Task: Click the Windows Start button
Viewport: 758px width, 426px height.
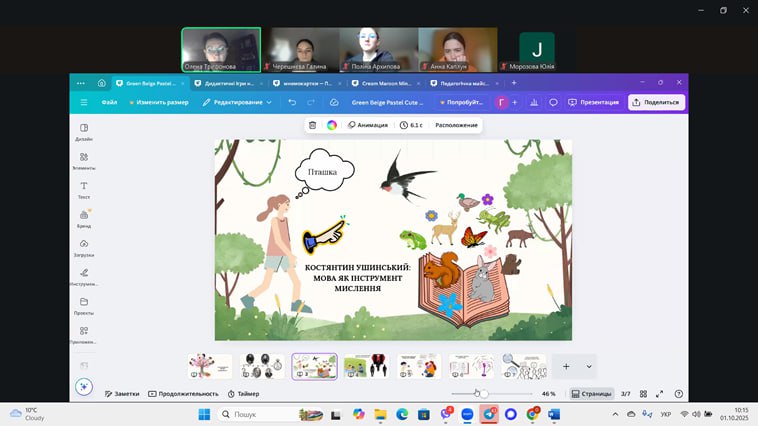Action: click(x=204, y=414)
